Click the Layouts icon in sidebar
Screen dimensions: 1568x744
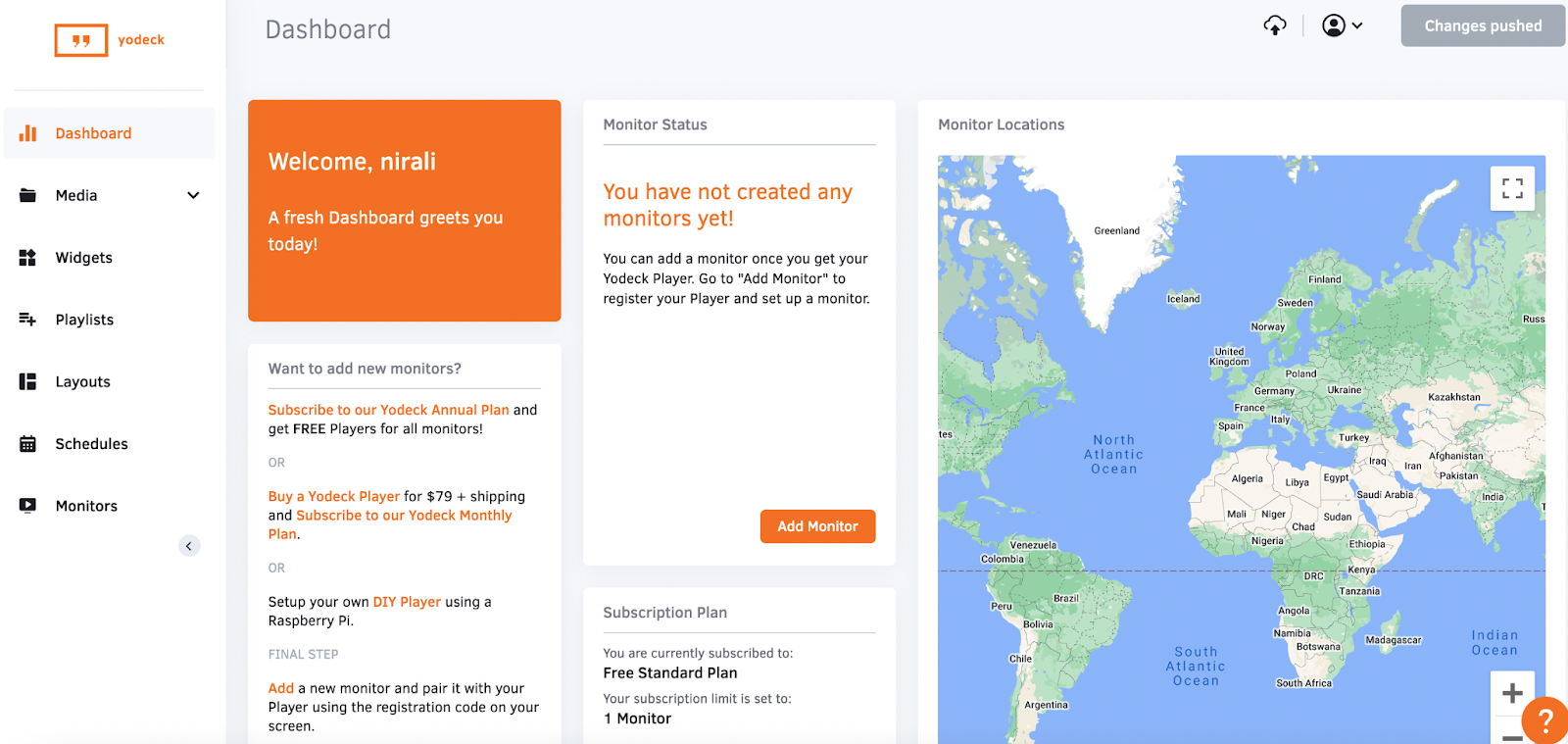click(x=27, y=381)
